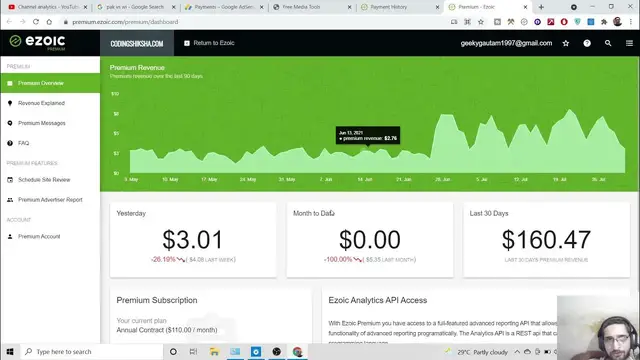Click the Month to Date $0.00 value
This screenshot has width=640, height=360.
click(369, 240)
